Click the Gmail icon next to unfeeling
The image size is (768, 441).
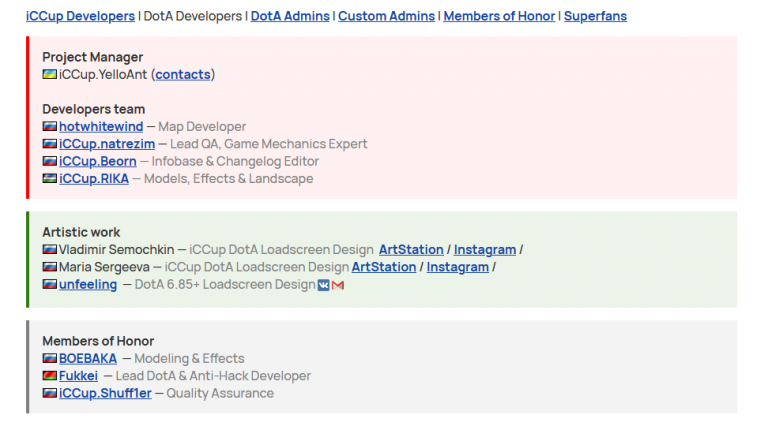338,285
